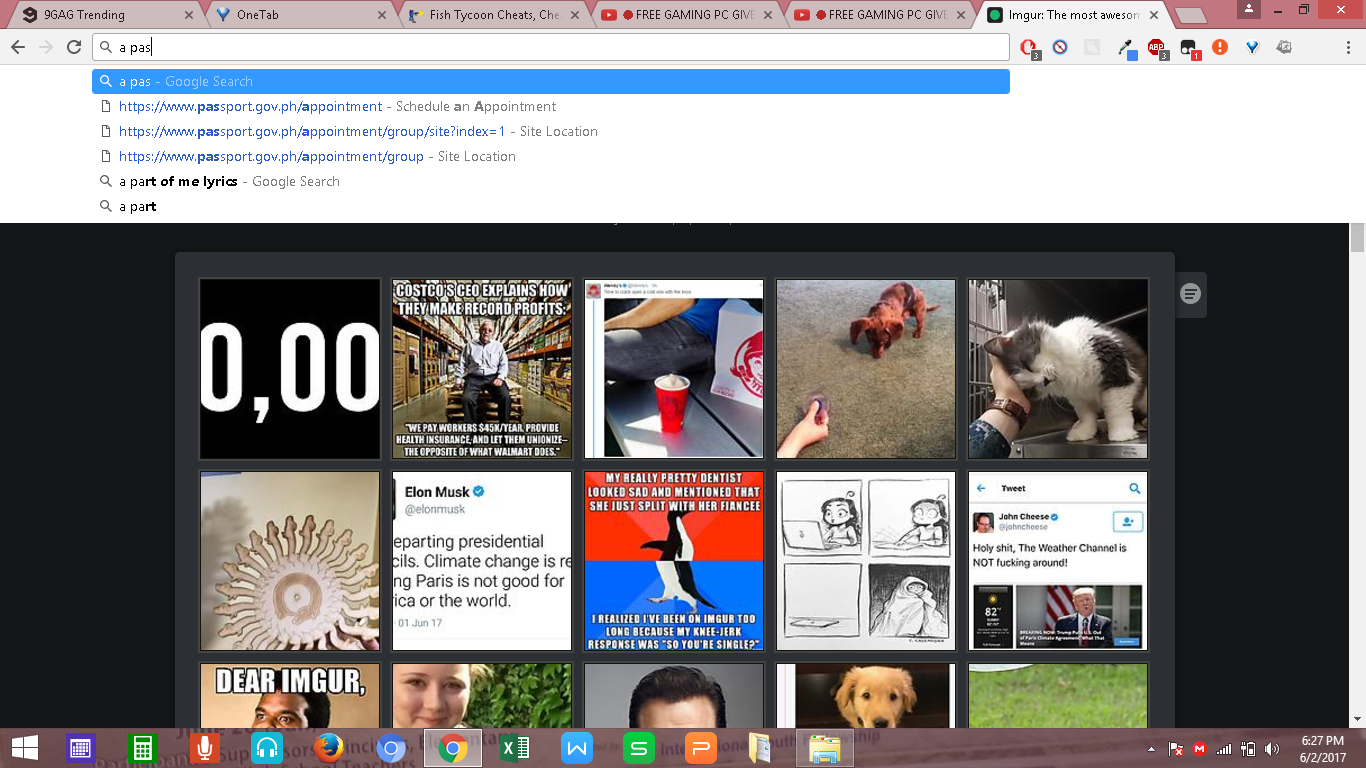Image resolution: width=1366 pixels, height=768 pixels.
Task: Open the blue headphones music app
Action: [267, 748]
